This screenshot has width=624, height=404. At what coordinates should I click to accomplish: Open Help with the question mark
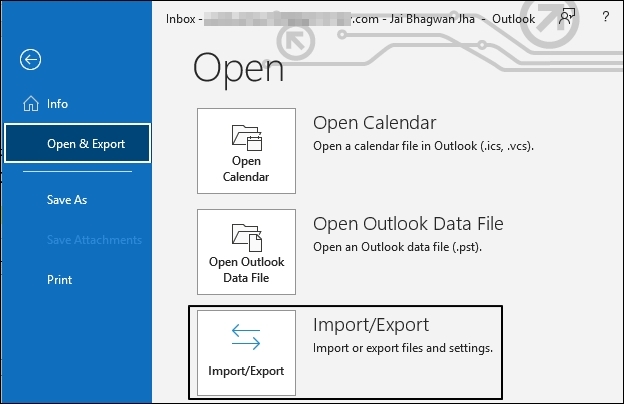[x=605, y=17]
